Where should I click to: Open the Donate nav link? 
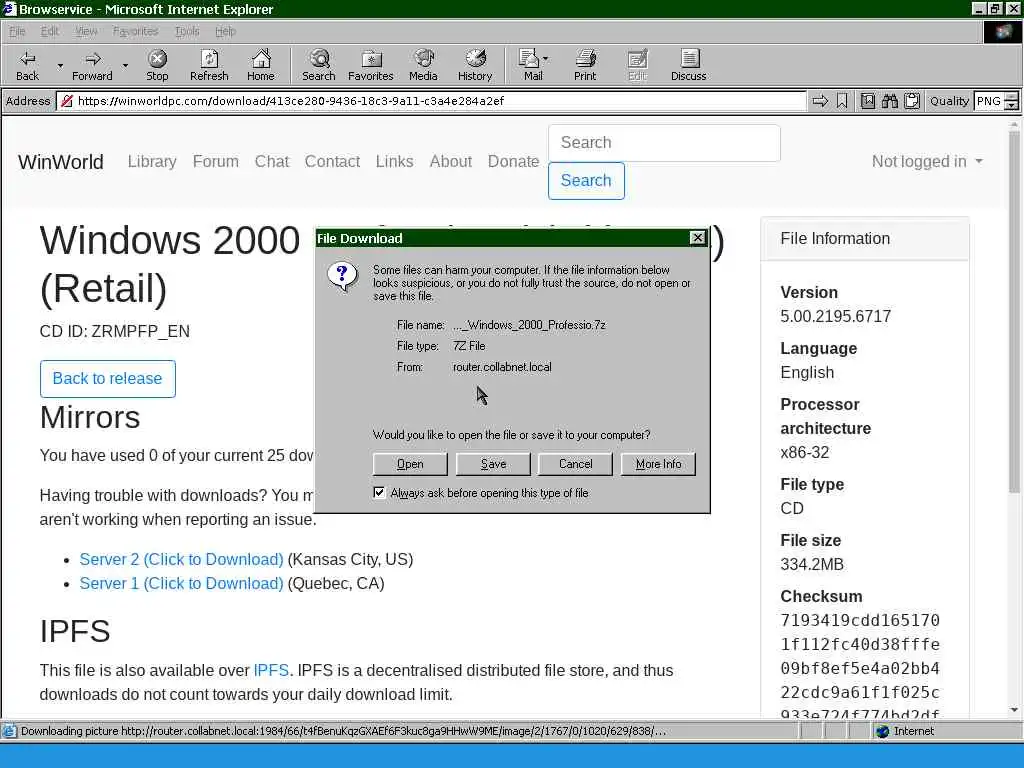(x=513, y=161)
